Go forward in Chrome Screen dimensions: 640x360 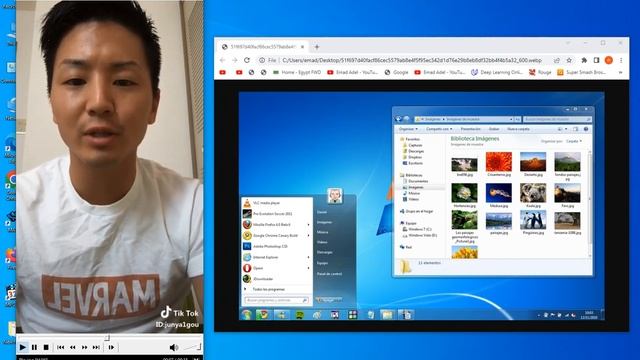point(235,60)
